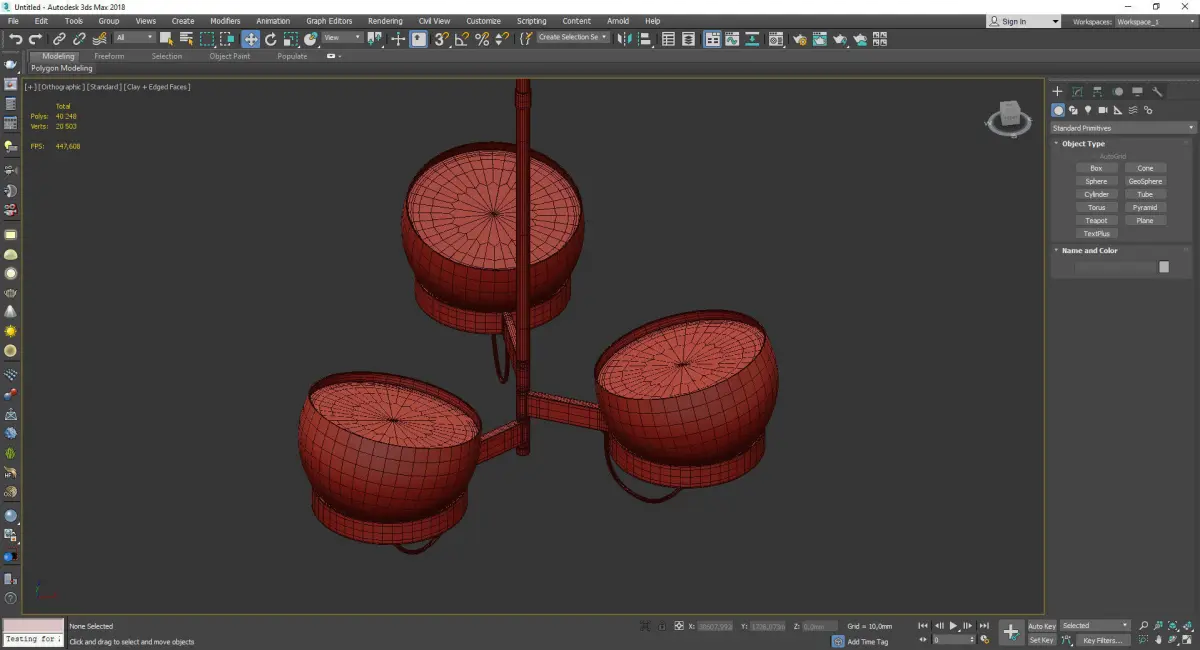Image resolution: width=1200 pixels, height=650 pixels.
Task: Click the object color swatch
Action: [1164, 267]
